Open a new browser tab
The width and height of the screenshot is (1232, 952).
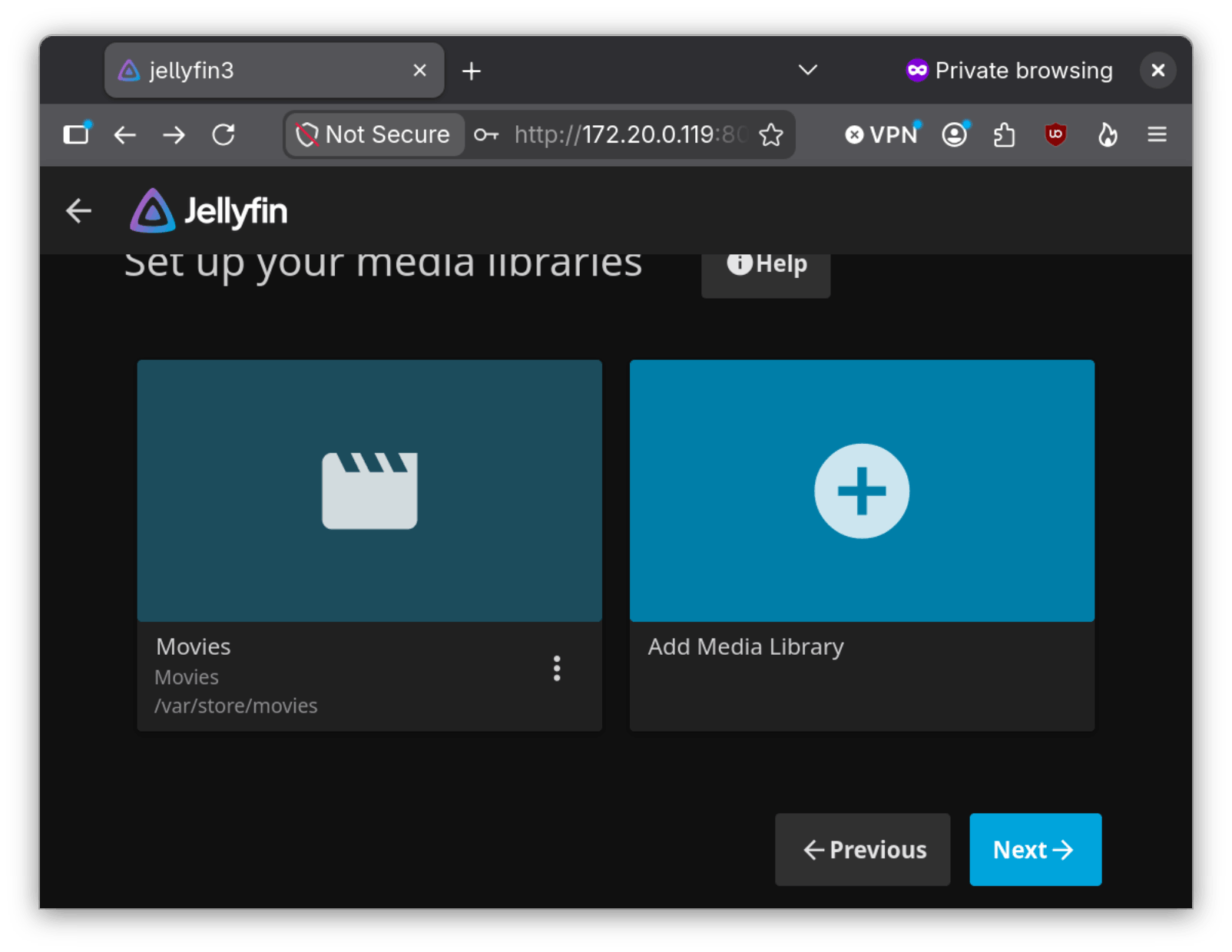[472, 71]
